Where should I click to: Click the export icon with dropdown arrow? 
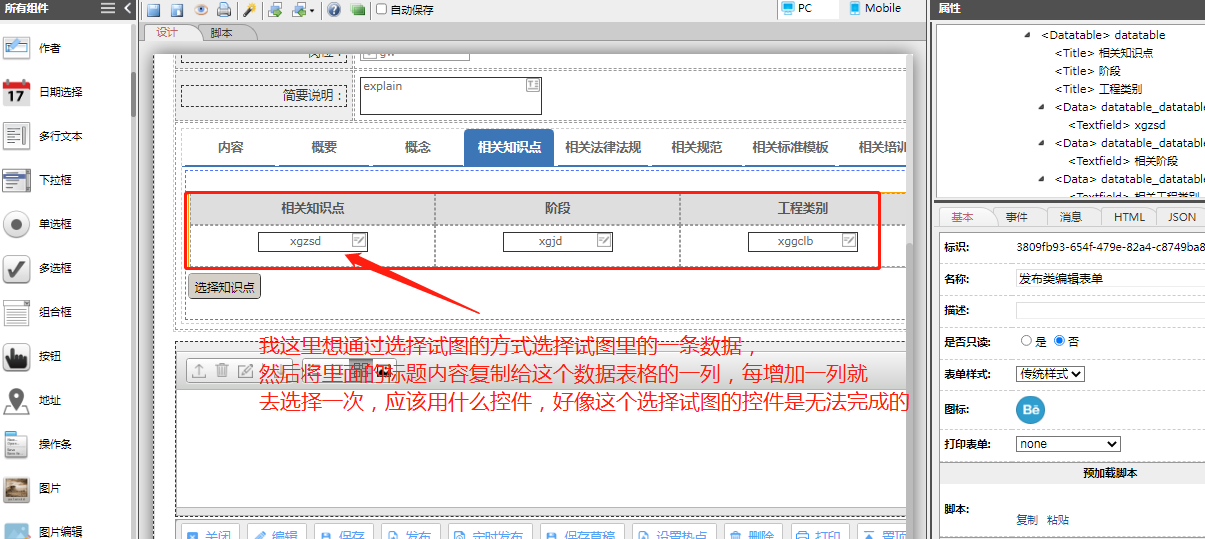(x=302, y=10)
